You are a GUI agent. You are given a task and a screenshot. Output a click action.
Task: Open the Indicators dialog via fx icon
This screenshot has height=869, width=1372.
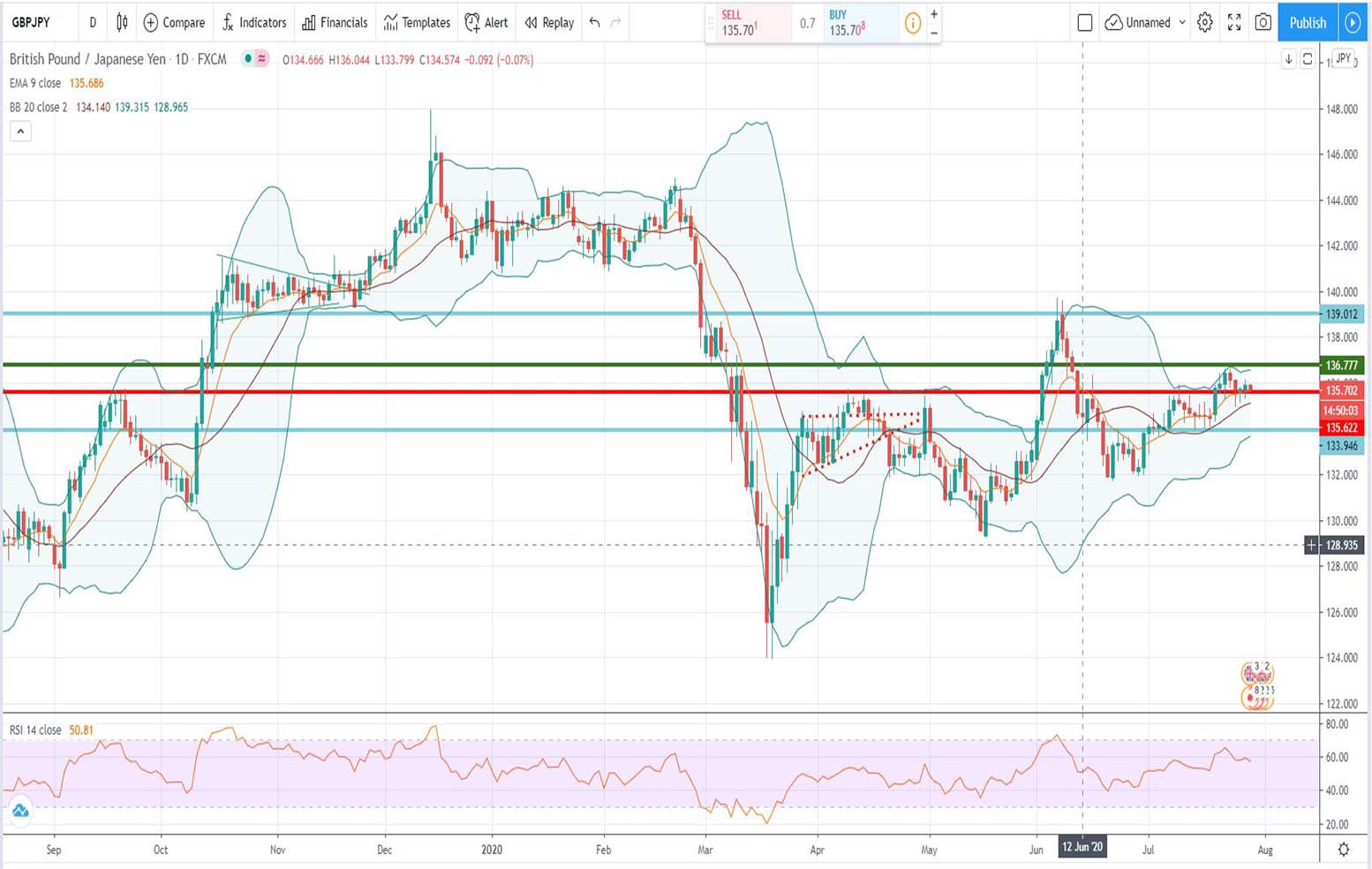pyautogui.click(x=228, y=23)
